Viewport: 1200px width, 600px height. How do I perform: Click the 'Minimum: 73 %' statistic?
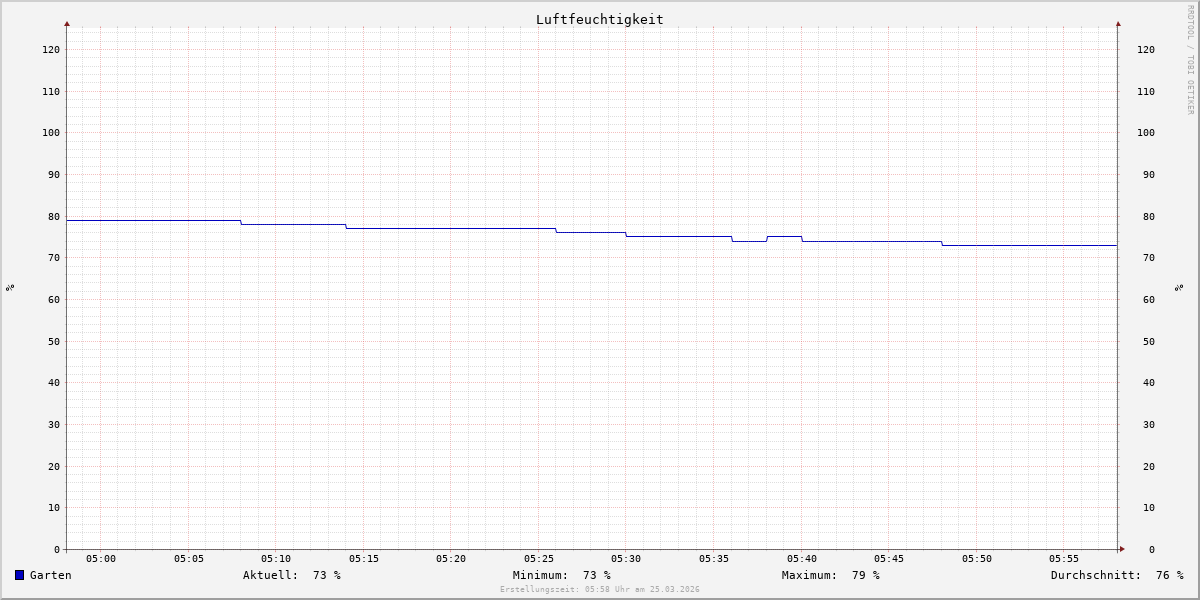tap(562, 575)
